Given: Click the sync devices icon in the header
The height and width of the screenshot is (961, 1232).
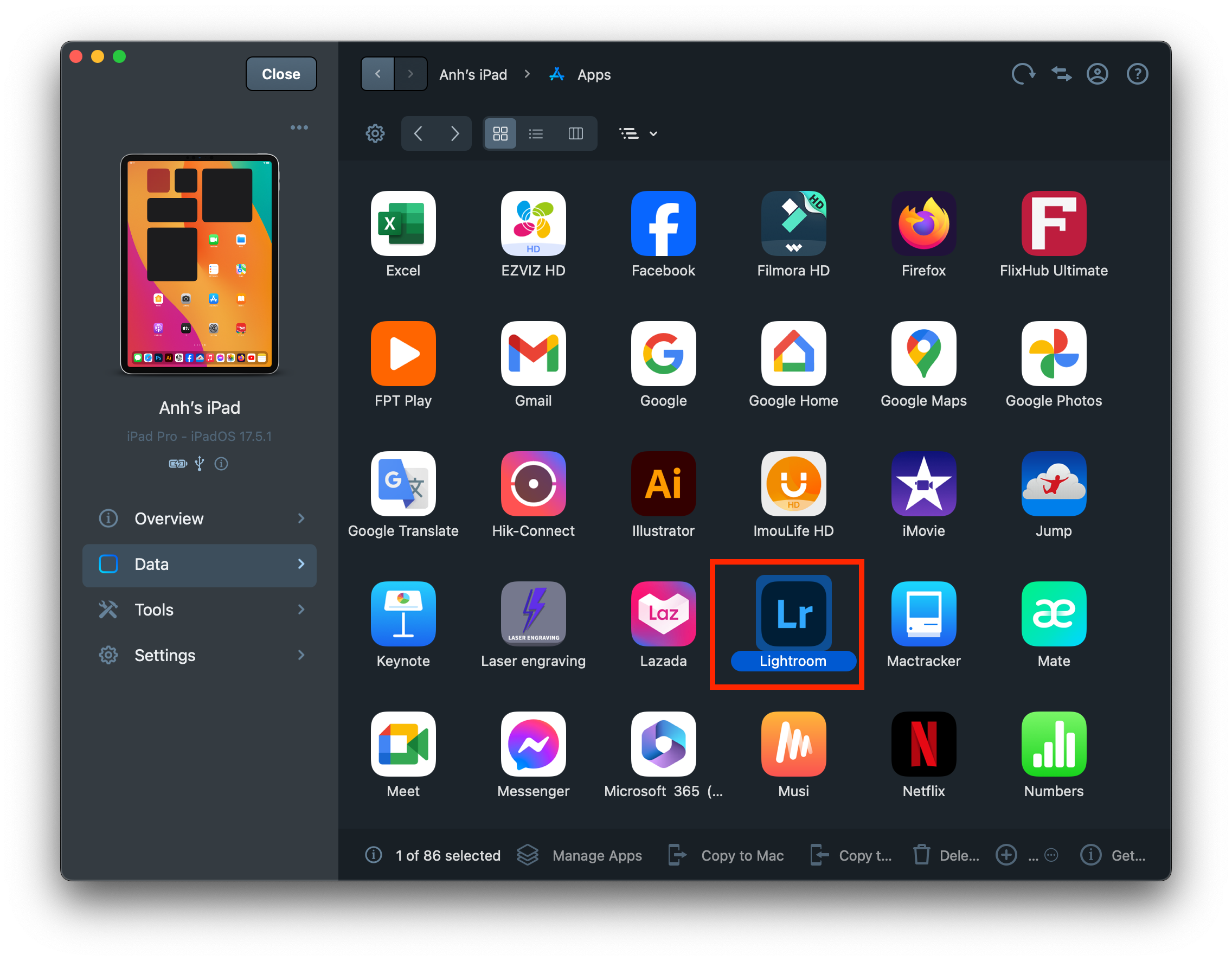Looking at the screenshot, I should coord(1061,73).
